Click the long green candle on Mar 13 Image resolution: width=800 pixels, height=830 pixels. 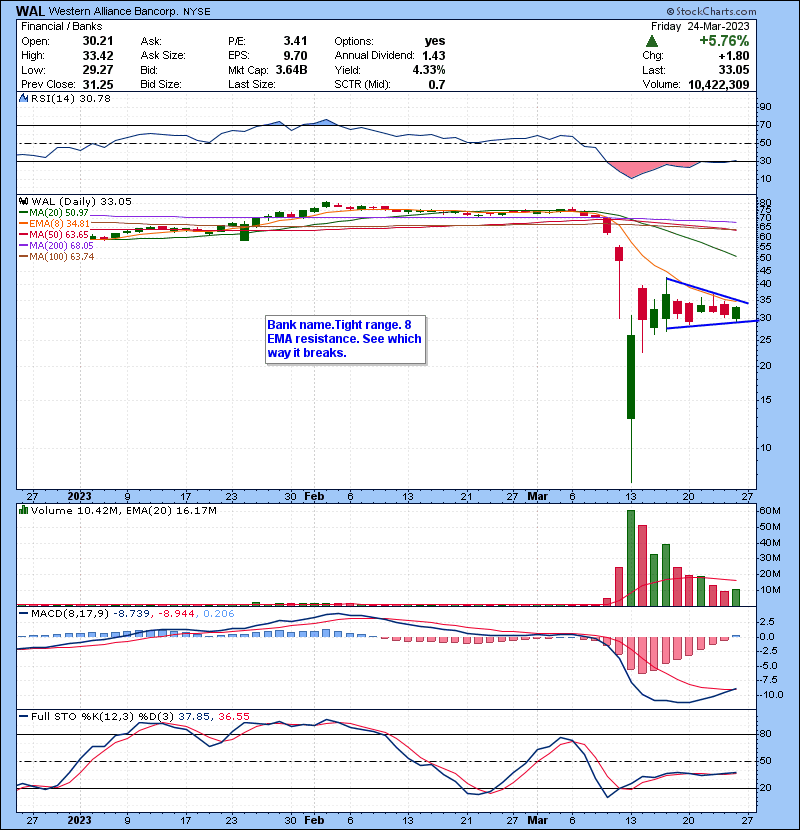click(631, 376)
